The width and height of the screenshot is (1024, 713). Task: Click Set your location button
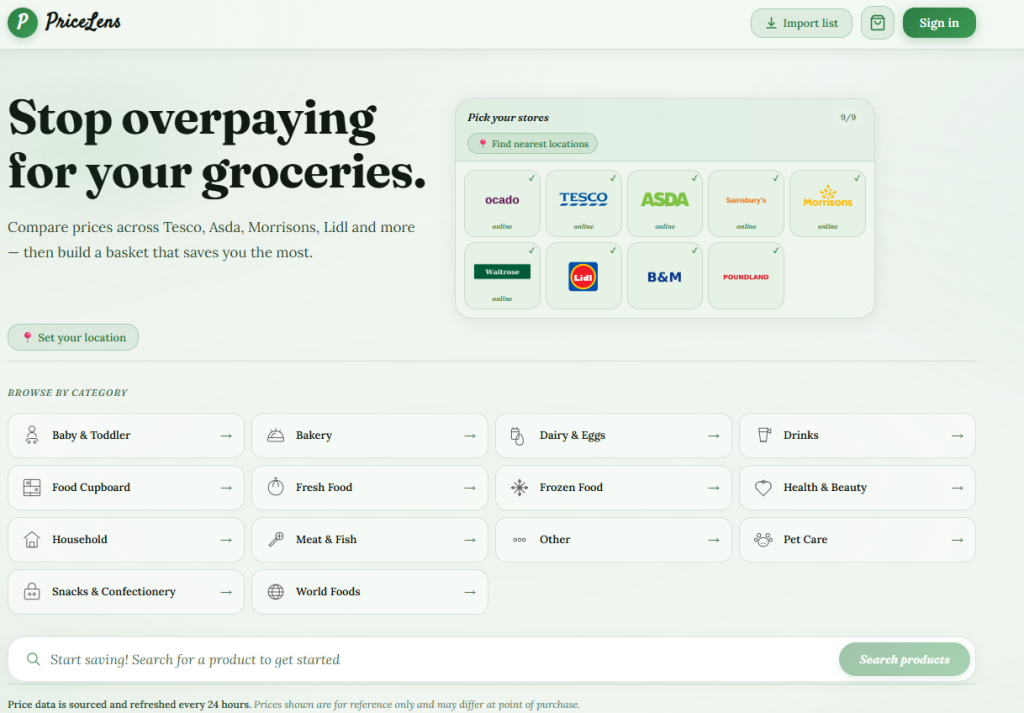(x=73, y=337)
